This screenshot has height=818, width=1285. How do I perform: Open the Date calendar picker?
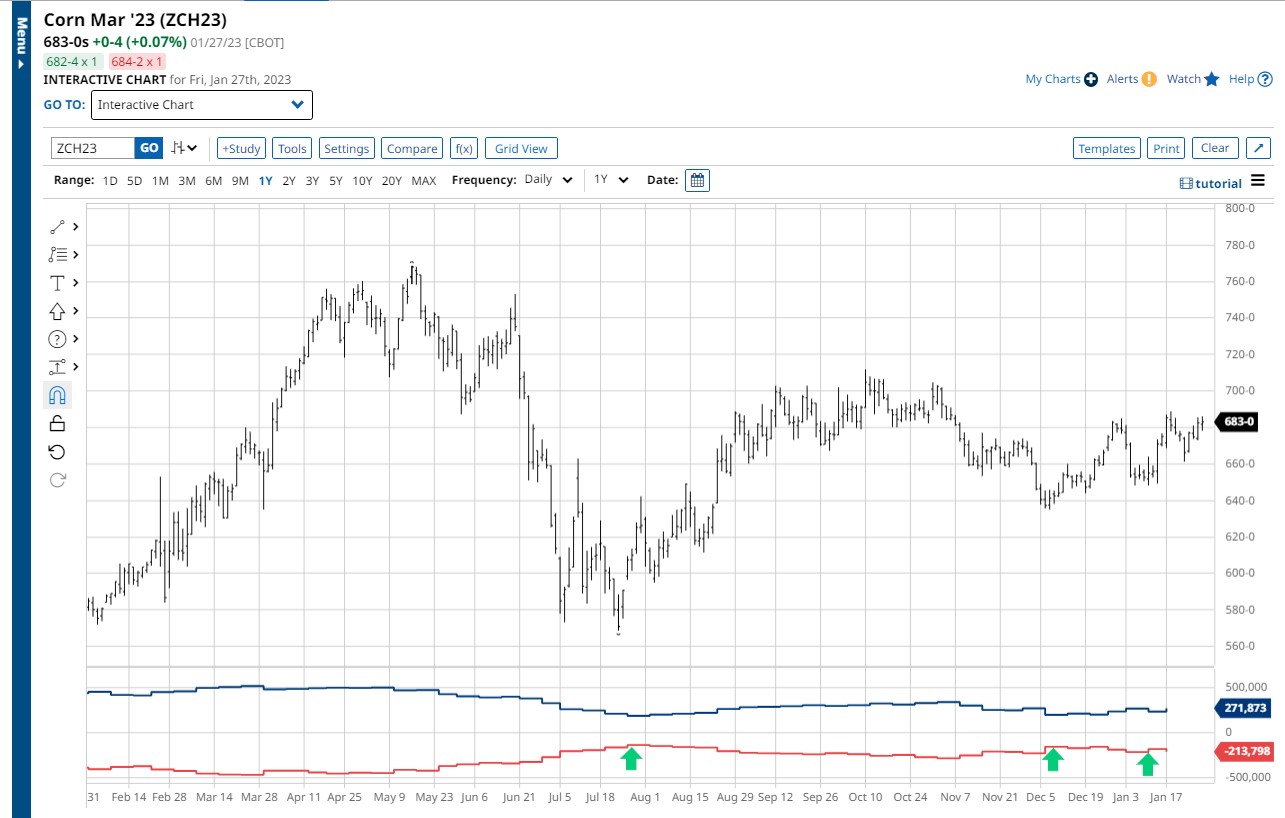pyautogui.click(x=698, y=180)
